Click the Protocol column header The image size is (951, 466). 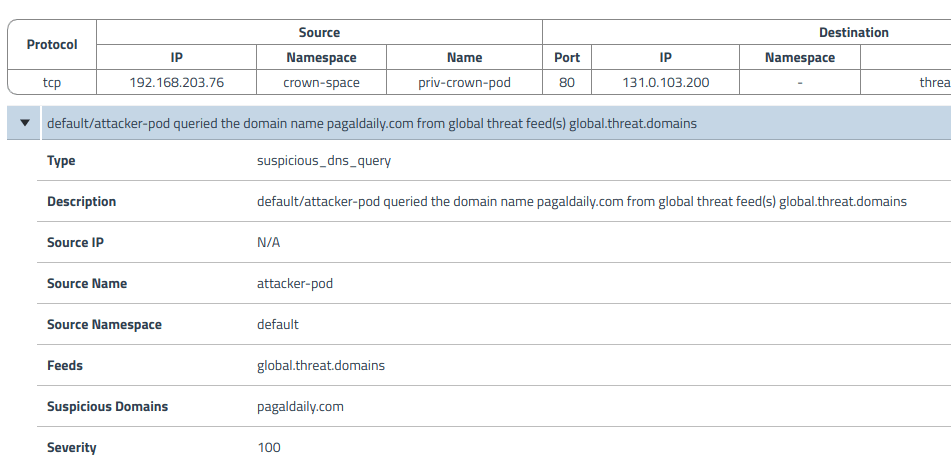(52, 45)
